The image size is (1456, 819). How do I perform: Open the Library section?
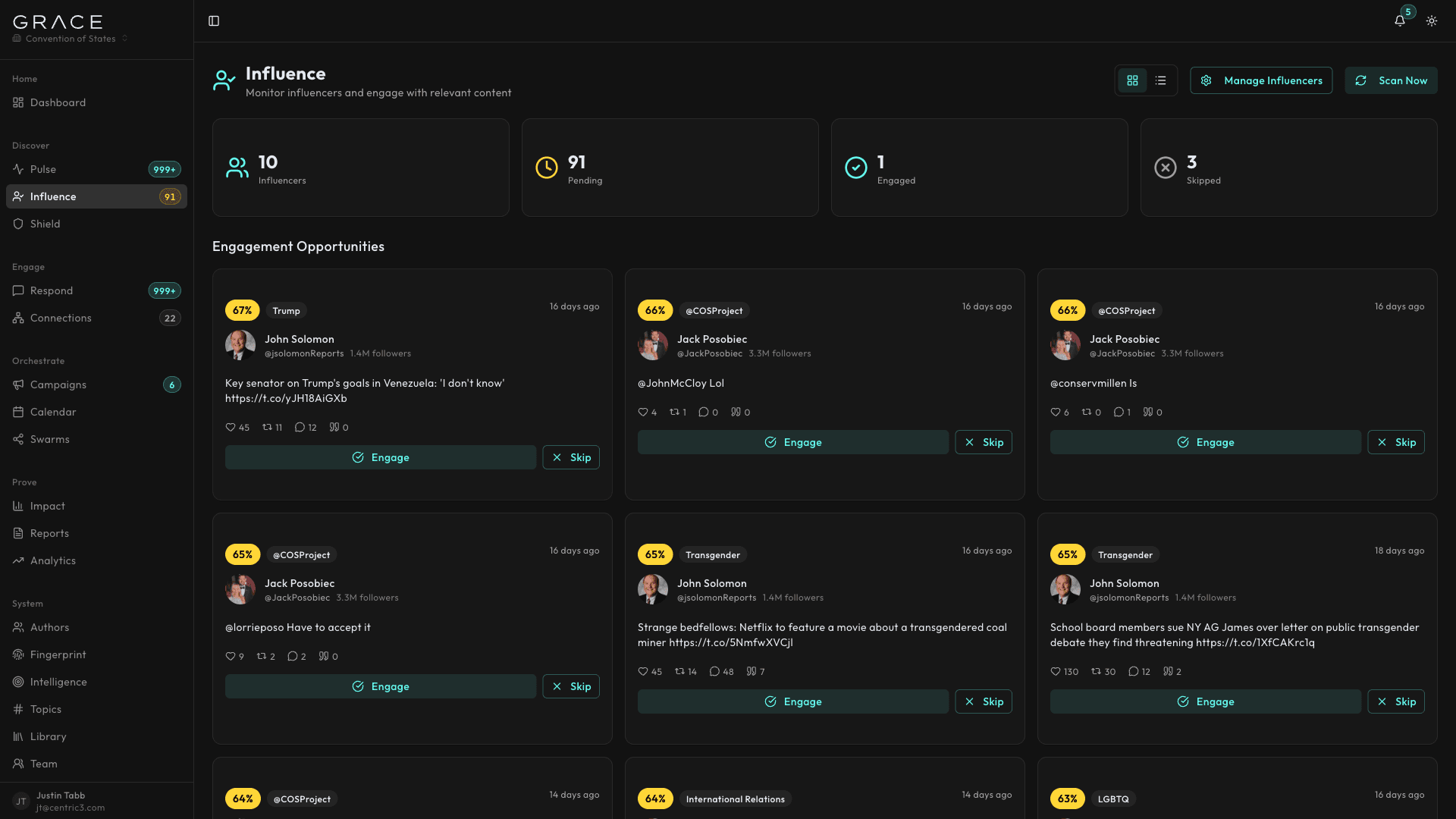pos(49,736)
